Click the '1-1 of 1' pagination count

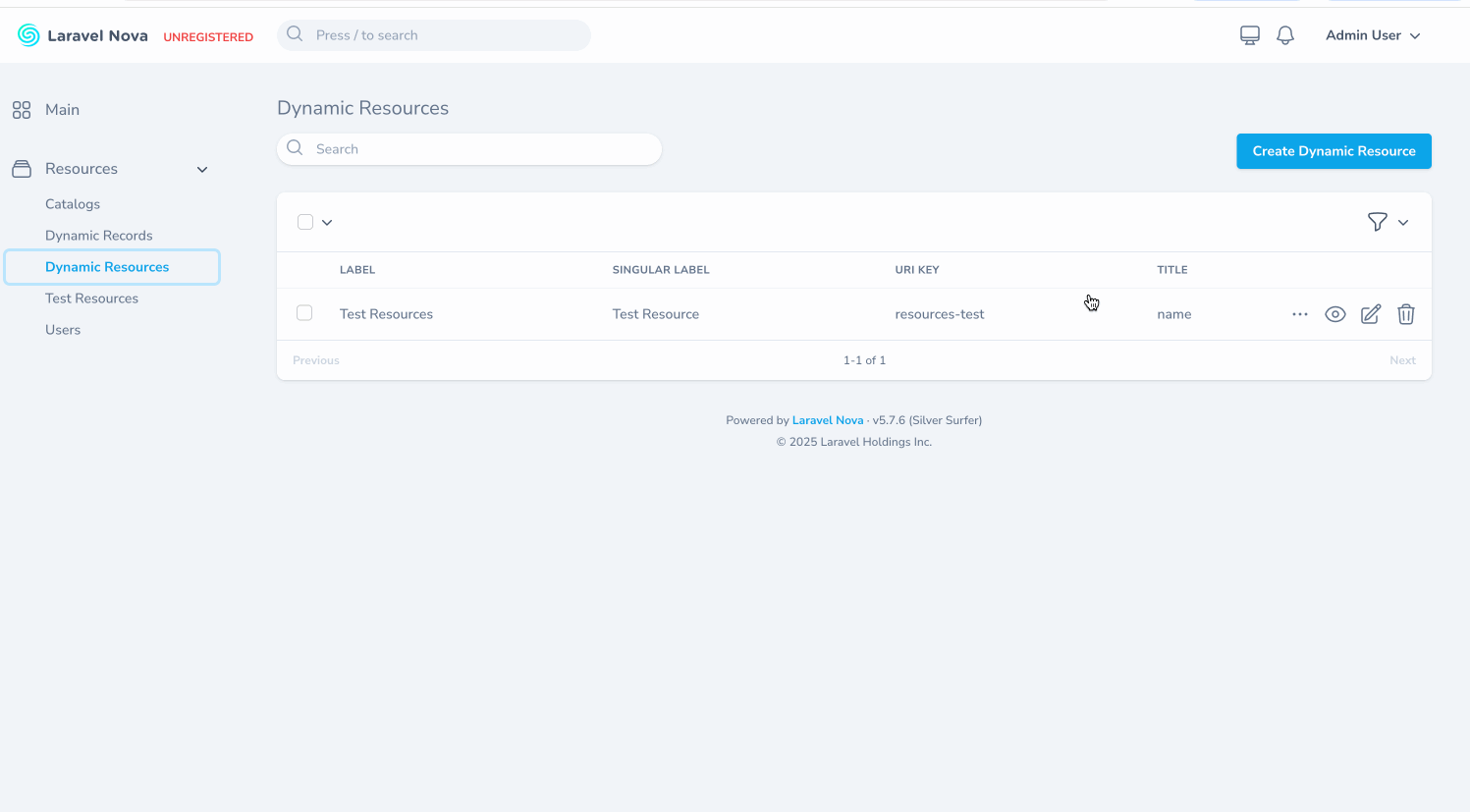(x=864, y=360)
